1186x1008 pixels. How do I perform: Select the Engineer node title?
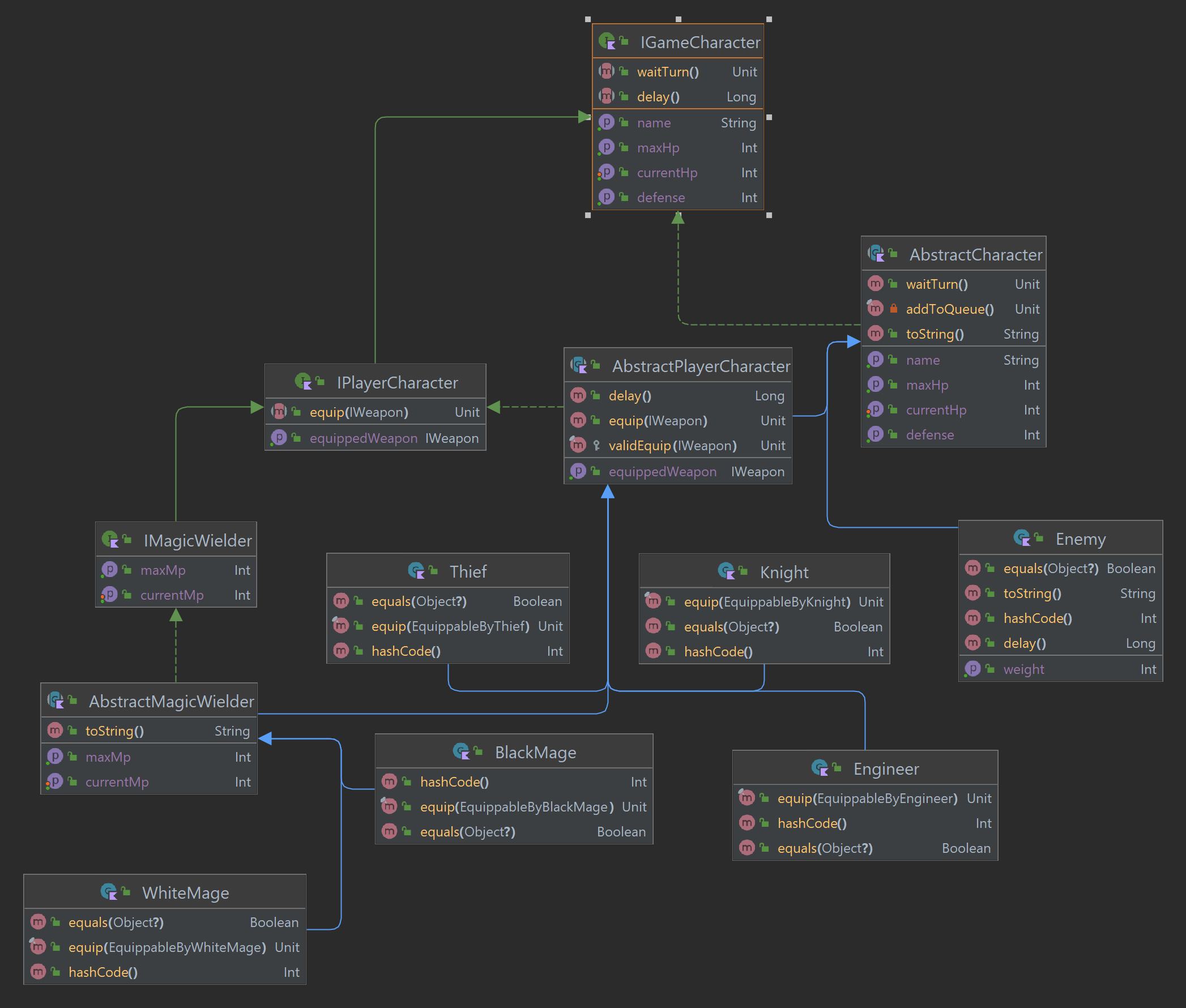(x=886, y=768)
